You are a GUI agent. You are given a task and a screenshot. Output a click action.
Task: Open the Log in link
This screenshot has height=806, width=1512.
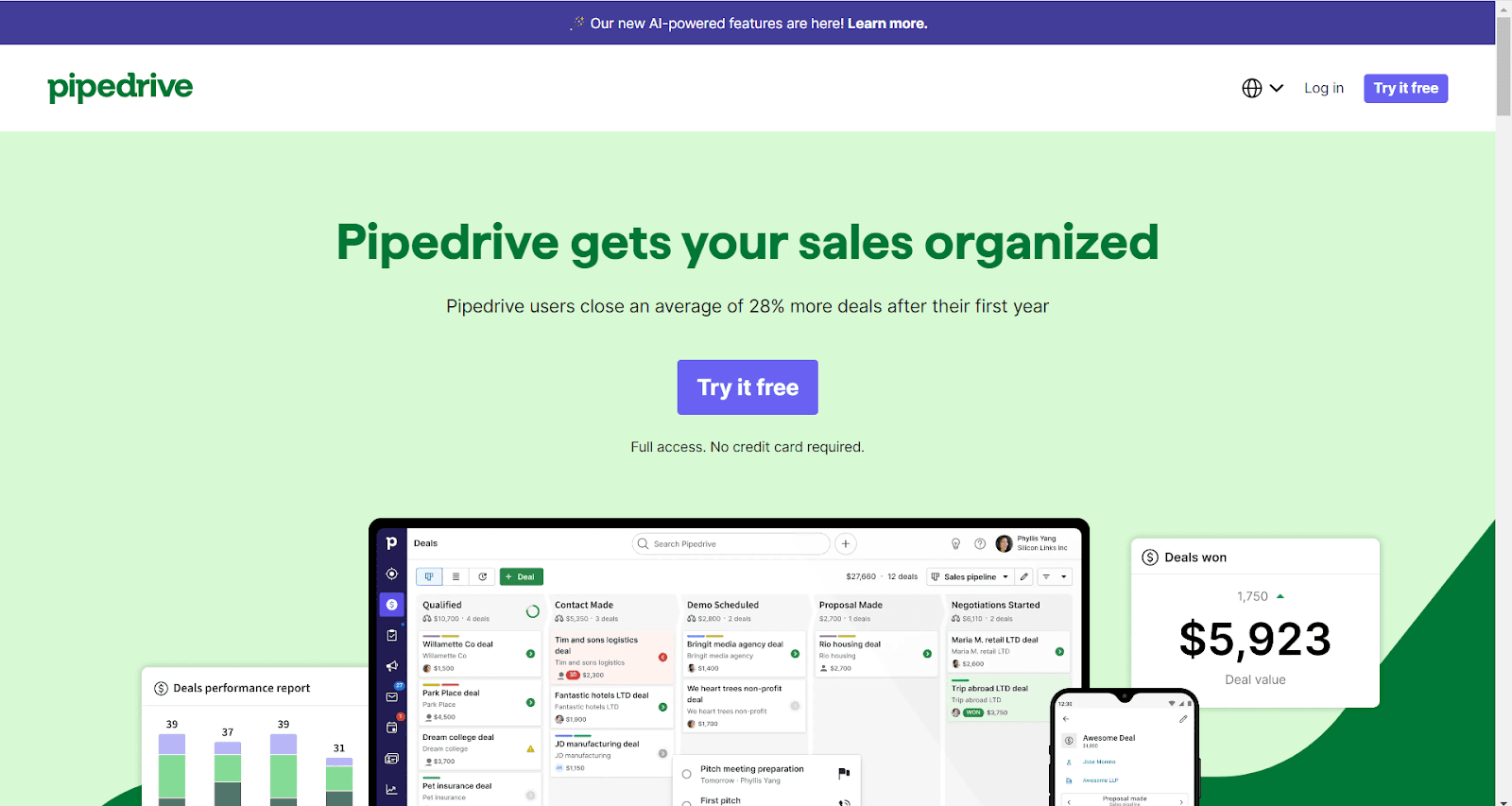coord(1324,88)
